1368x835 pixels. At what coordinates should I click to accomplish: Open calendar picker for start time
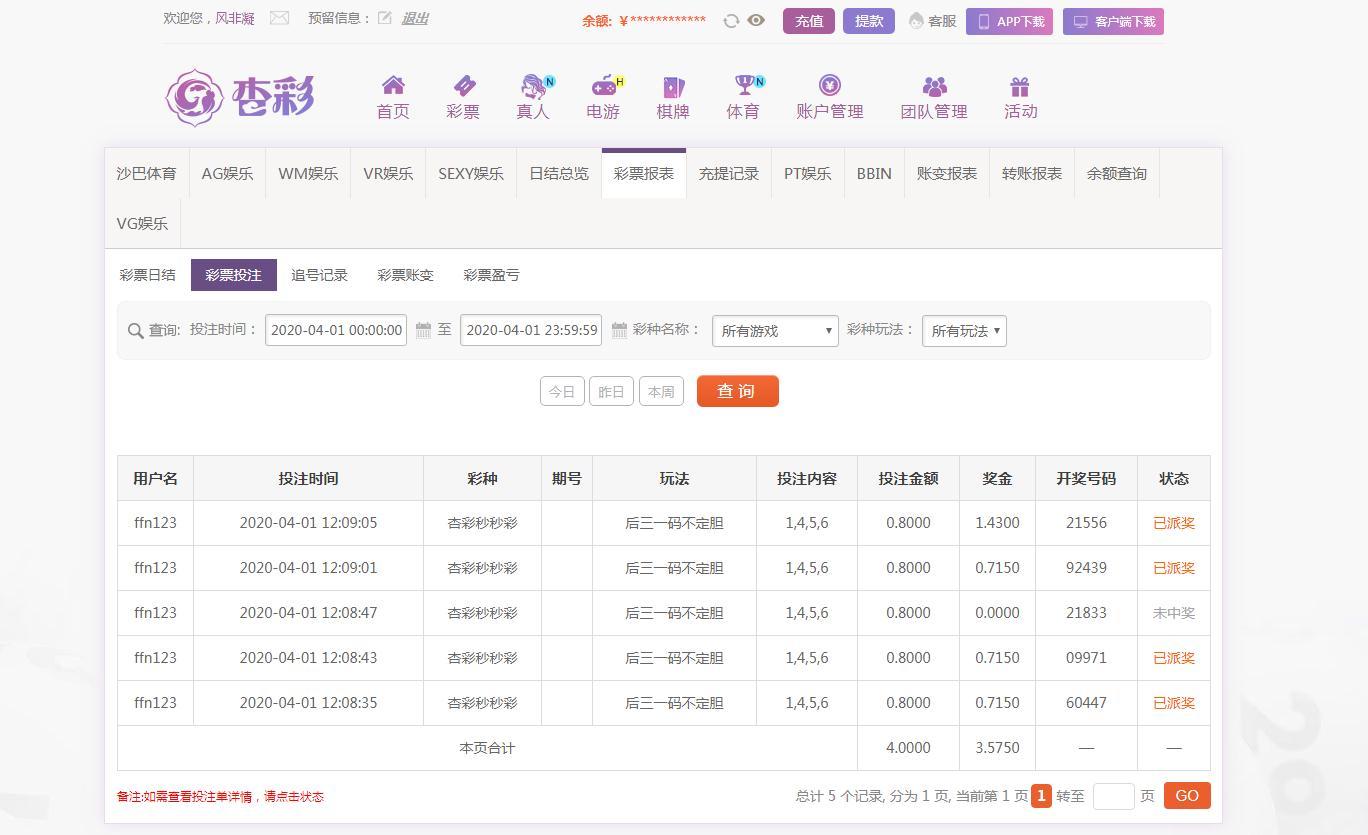tap(423, 330)
